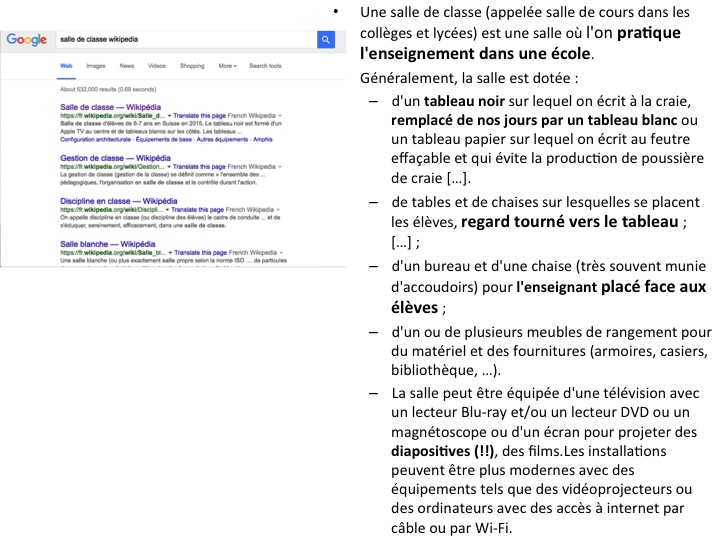Open result 'Salle blanche — Wikipédia'
This screenshot has width=720, height=540.
coord(107,244)
